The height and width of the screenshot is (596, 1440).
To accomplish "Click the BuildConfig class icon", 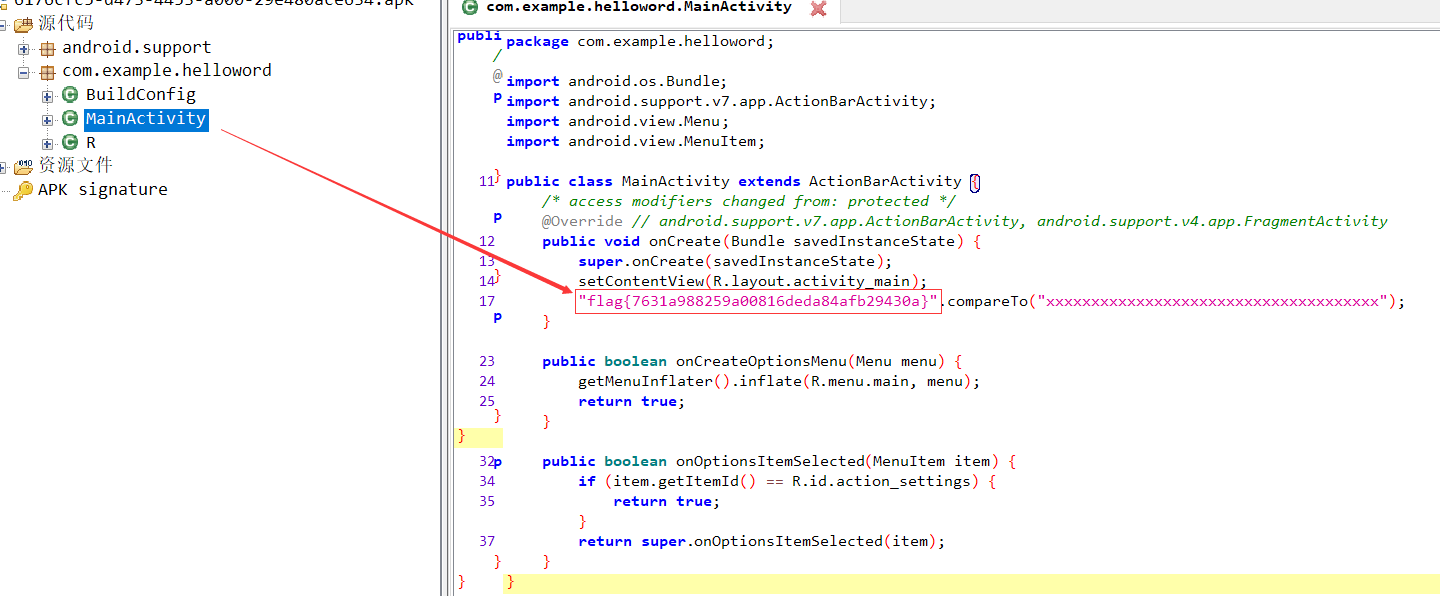I will (x=70, y=95).
